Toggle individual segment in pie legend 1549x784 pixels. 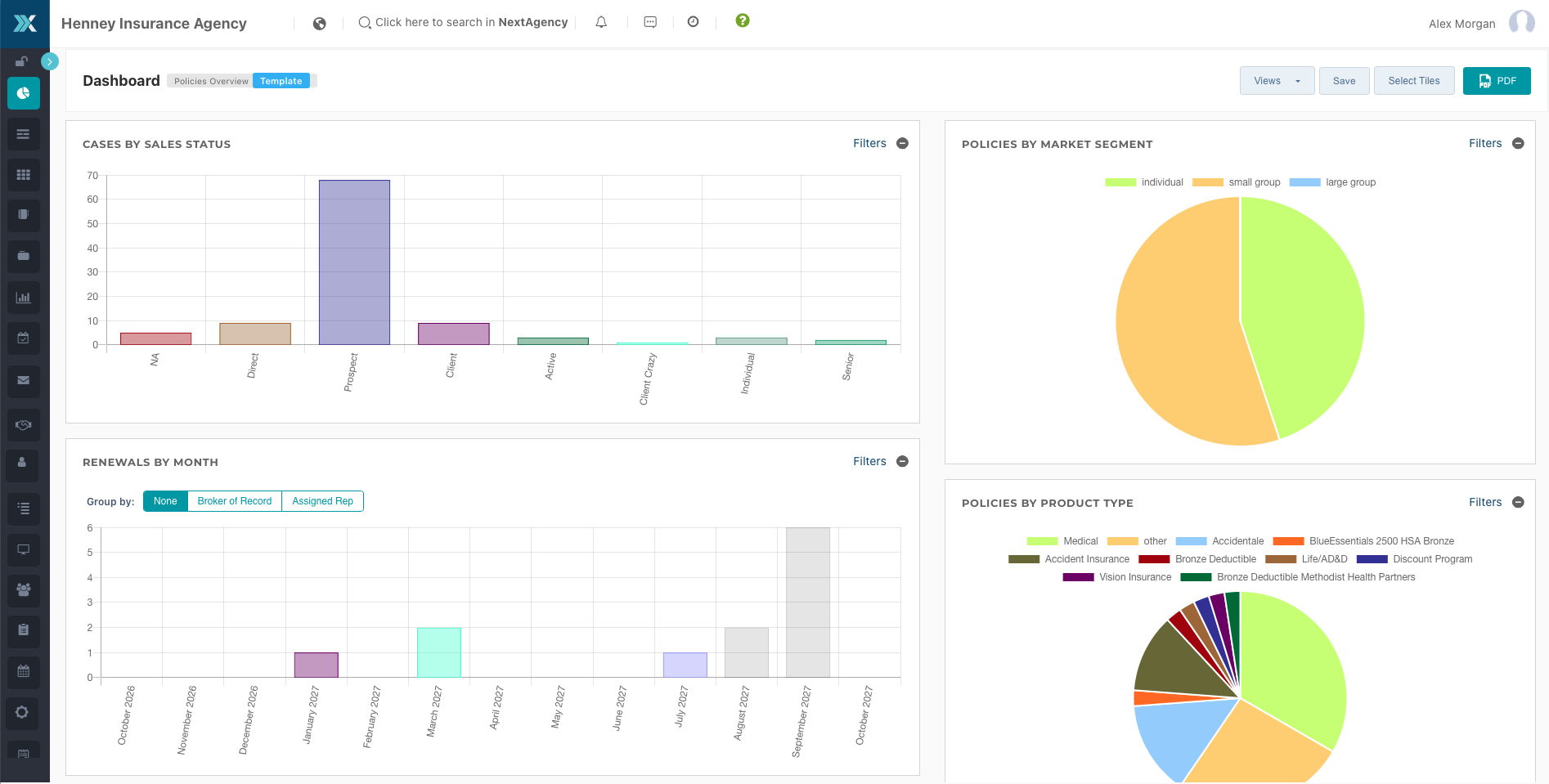(1144, 182)
